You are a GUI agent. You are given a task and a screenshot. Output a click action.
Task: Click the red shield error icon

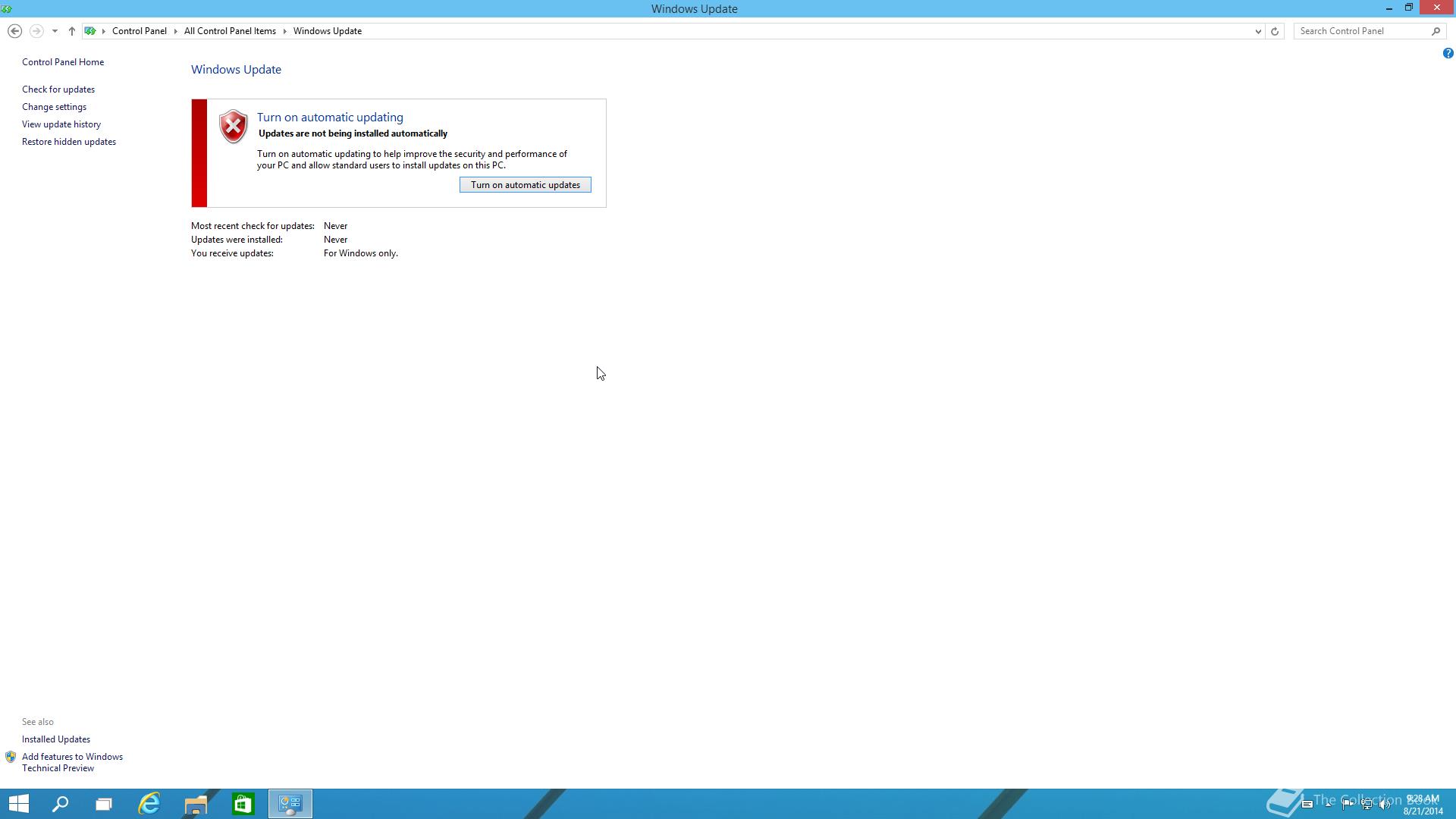[x=233, y=126]
